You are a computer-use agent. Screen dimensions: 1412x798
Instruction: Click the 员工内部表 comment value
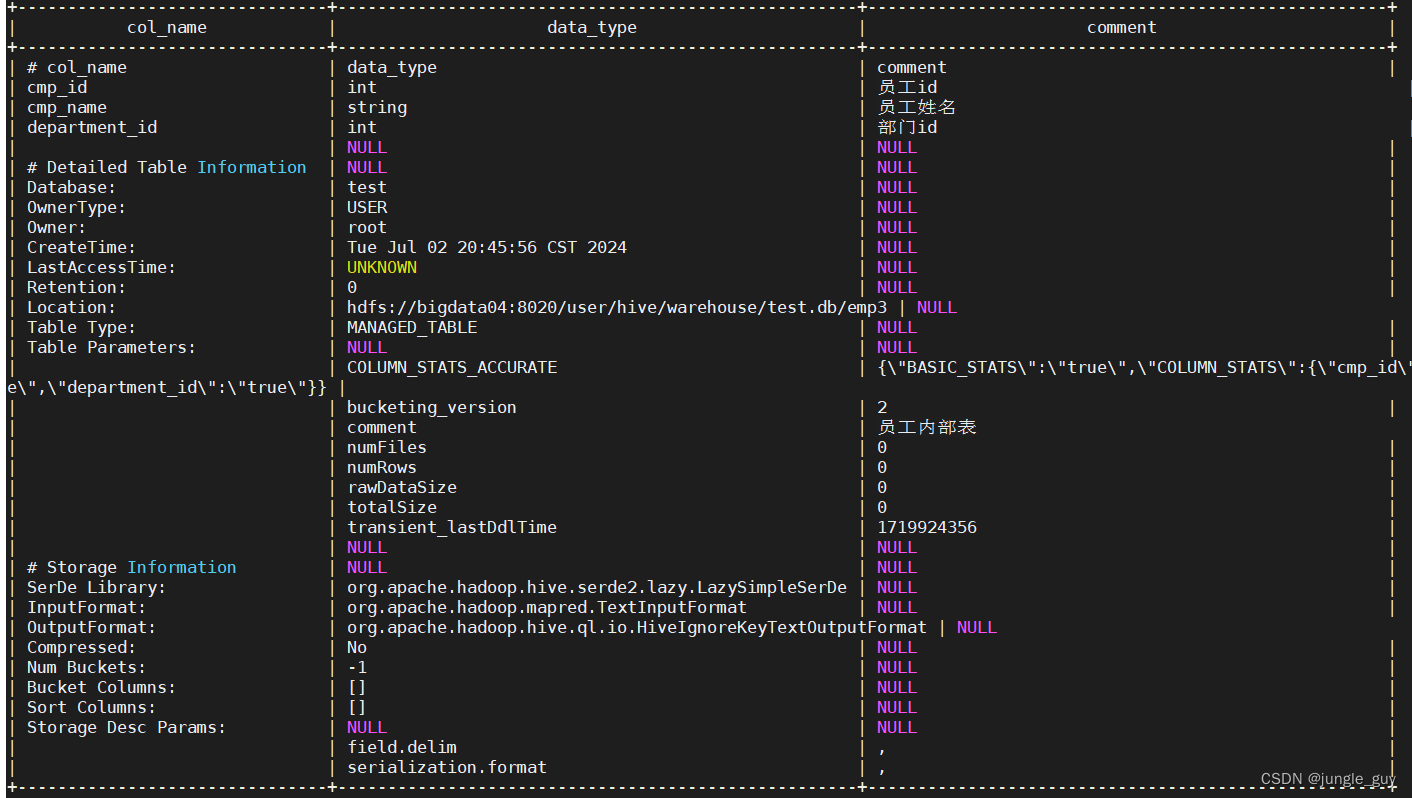click(x=927, y=428)
